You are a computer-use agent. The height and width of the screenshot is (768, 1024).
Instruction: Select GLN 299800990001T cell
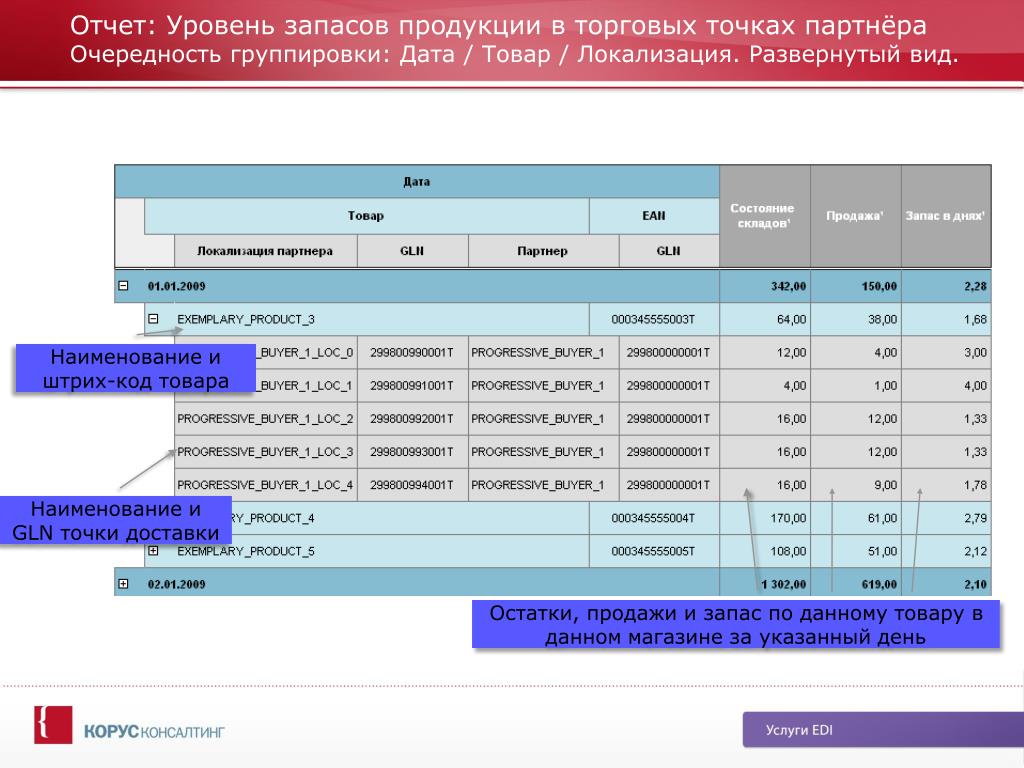point(412,353)
